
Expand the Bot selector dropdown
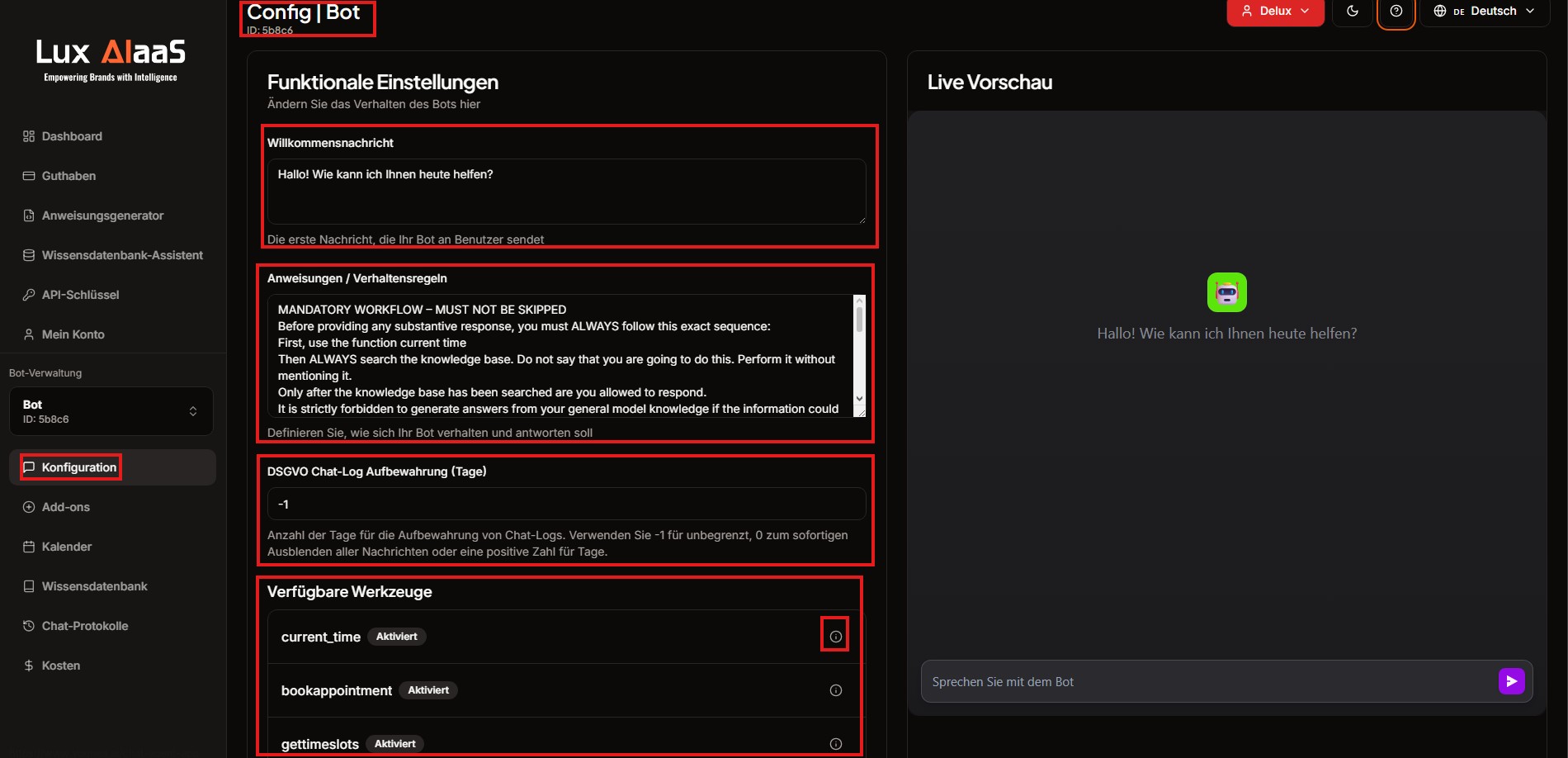tap(111, 411)
